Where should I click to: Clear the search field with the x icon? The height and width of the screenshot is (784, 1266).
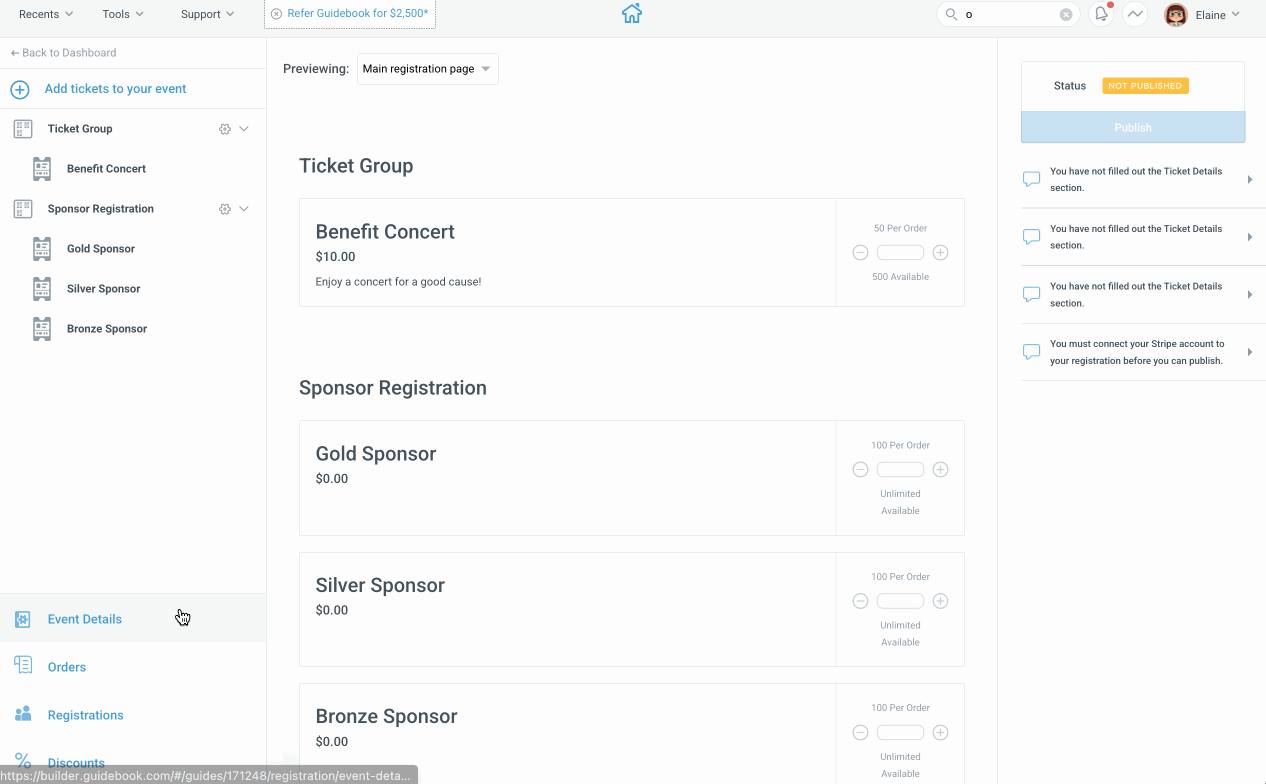1066,15
